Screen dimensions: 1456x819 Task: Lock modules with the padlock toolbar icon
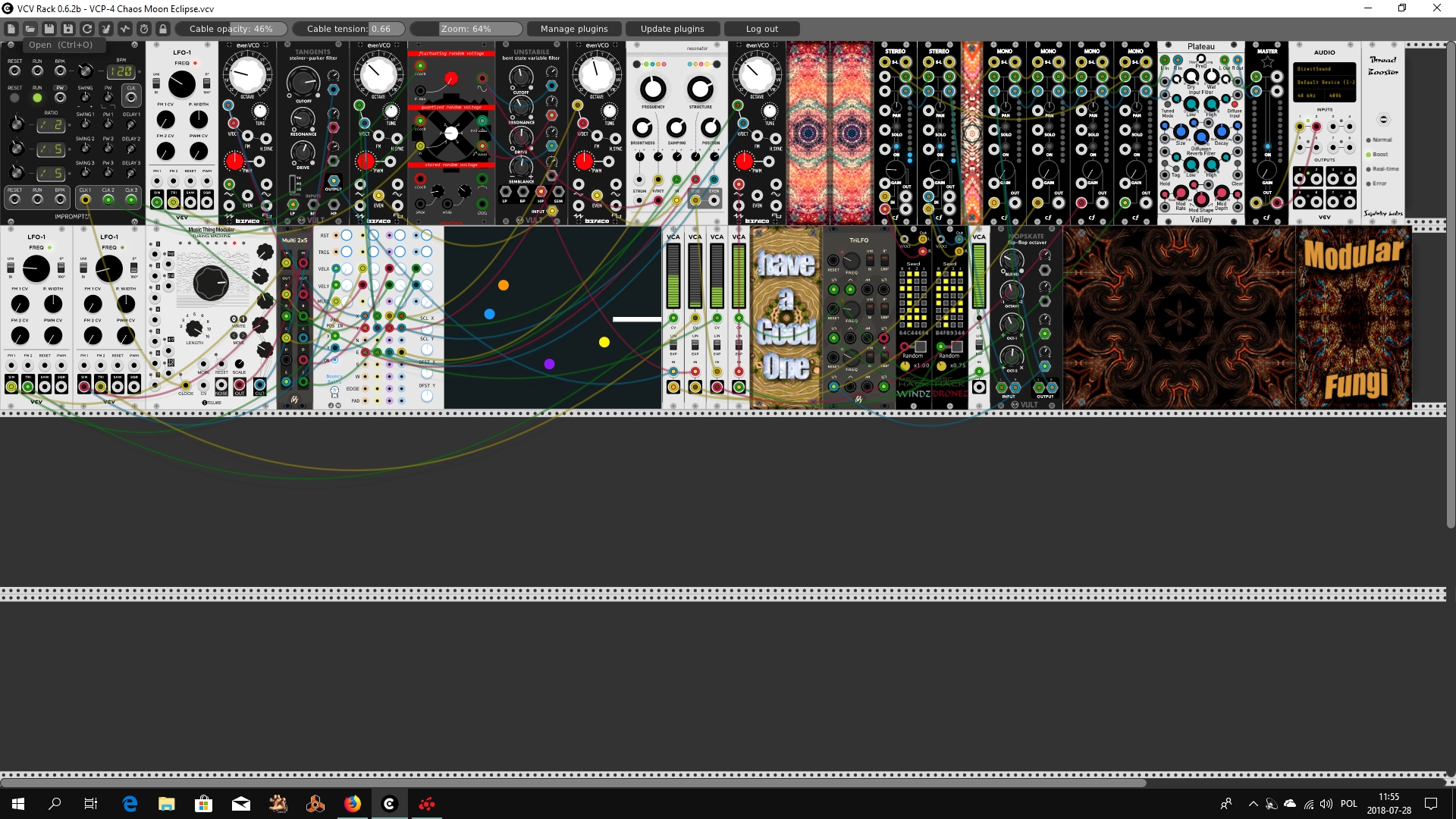point(162,29)
